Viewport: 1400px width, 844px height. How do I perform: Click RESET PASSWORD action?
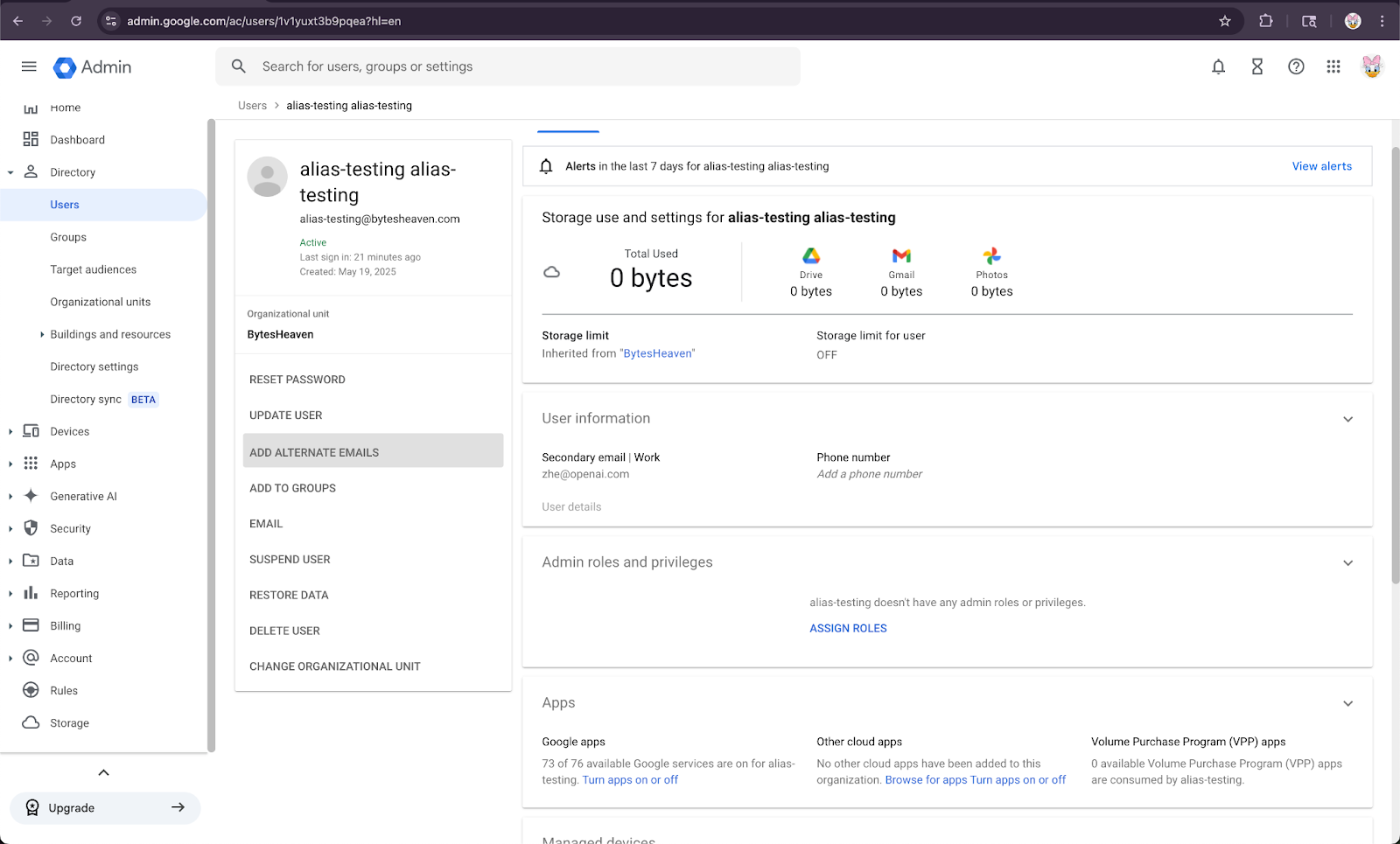pyautogui.click(x=297, y=380)
